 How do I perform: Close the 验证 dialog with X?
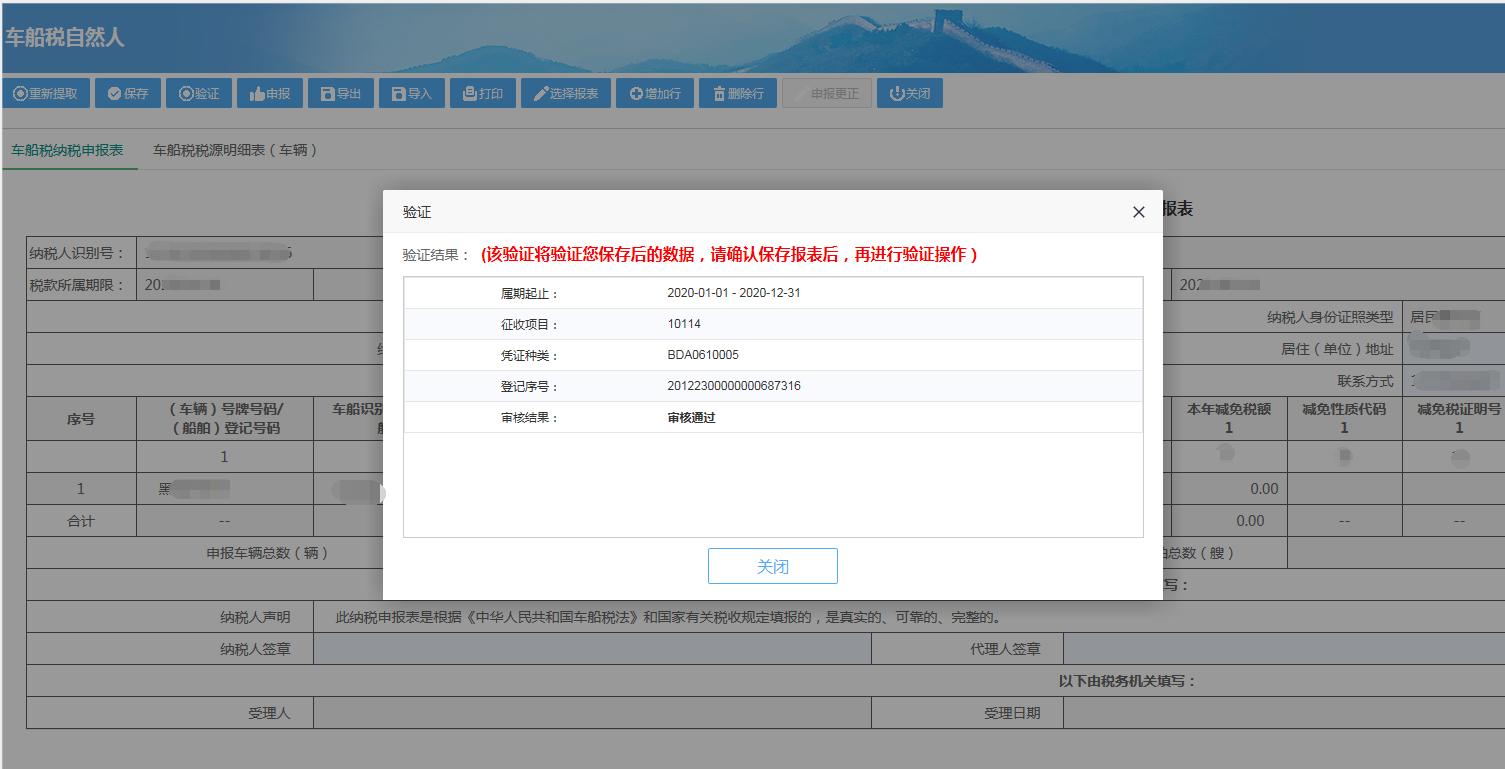tap(1138, 212)
